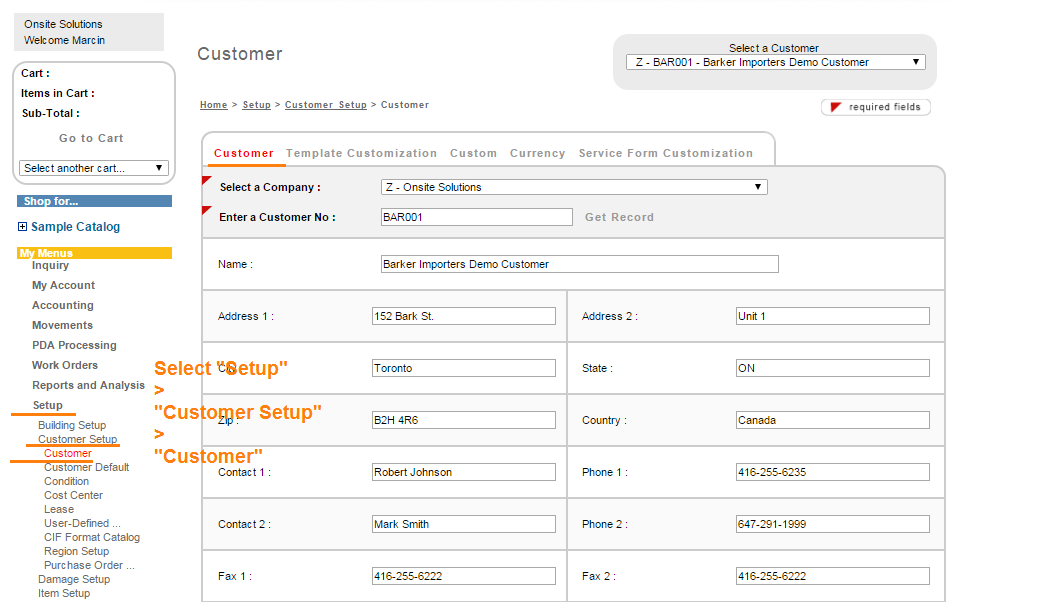Image resolution: width=1049 pixels, height=602 pixels.
Task: Switch to Service Form Customization tab
Action: 665,153
